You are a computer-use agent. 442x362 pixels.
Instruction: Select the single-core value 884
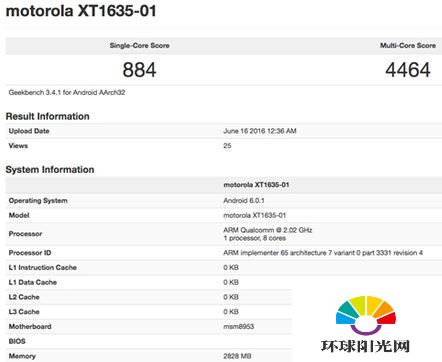click(139, 70)
